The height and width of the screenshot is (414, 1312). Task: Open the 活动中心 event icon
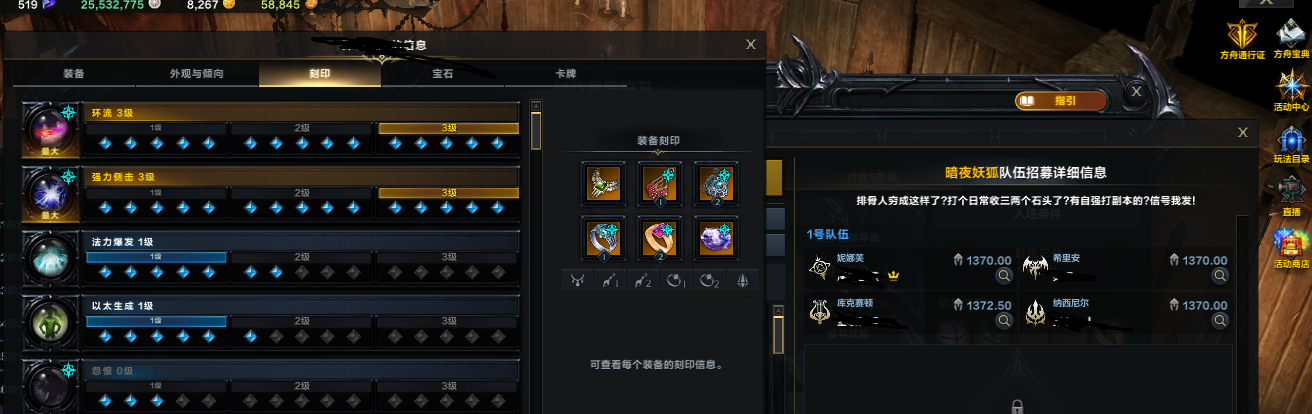pos(1291,90)
